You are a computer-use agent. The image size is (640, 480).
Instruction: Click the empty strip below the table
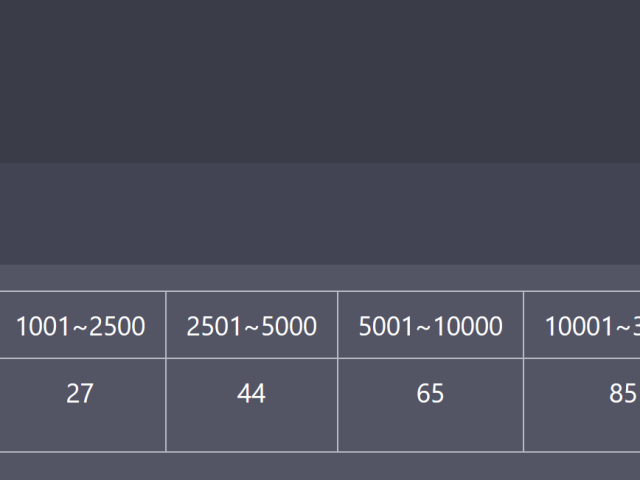coord(320,467)
